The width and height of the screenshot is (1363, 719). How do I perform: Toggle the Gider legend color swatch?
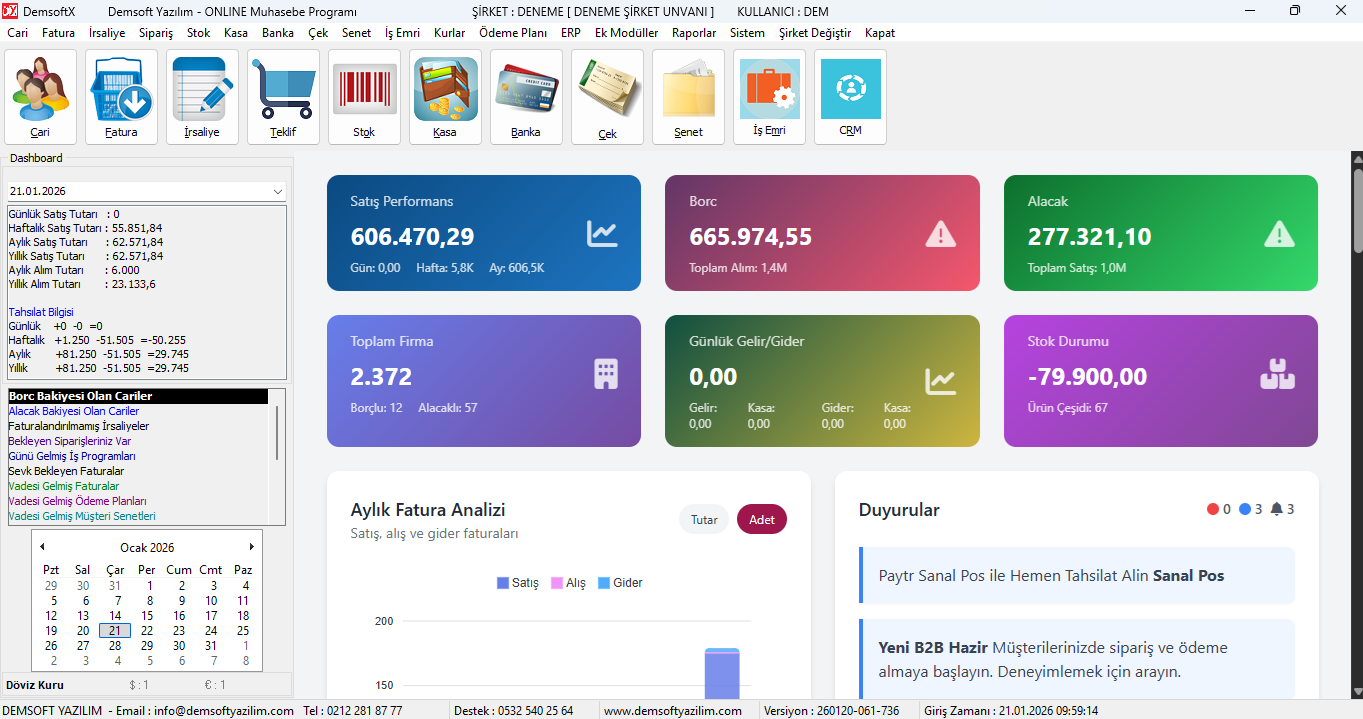(x=604, y=583)
